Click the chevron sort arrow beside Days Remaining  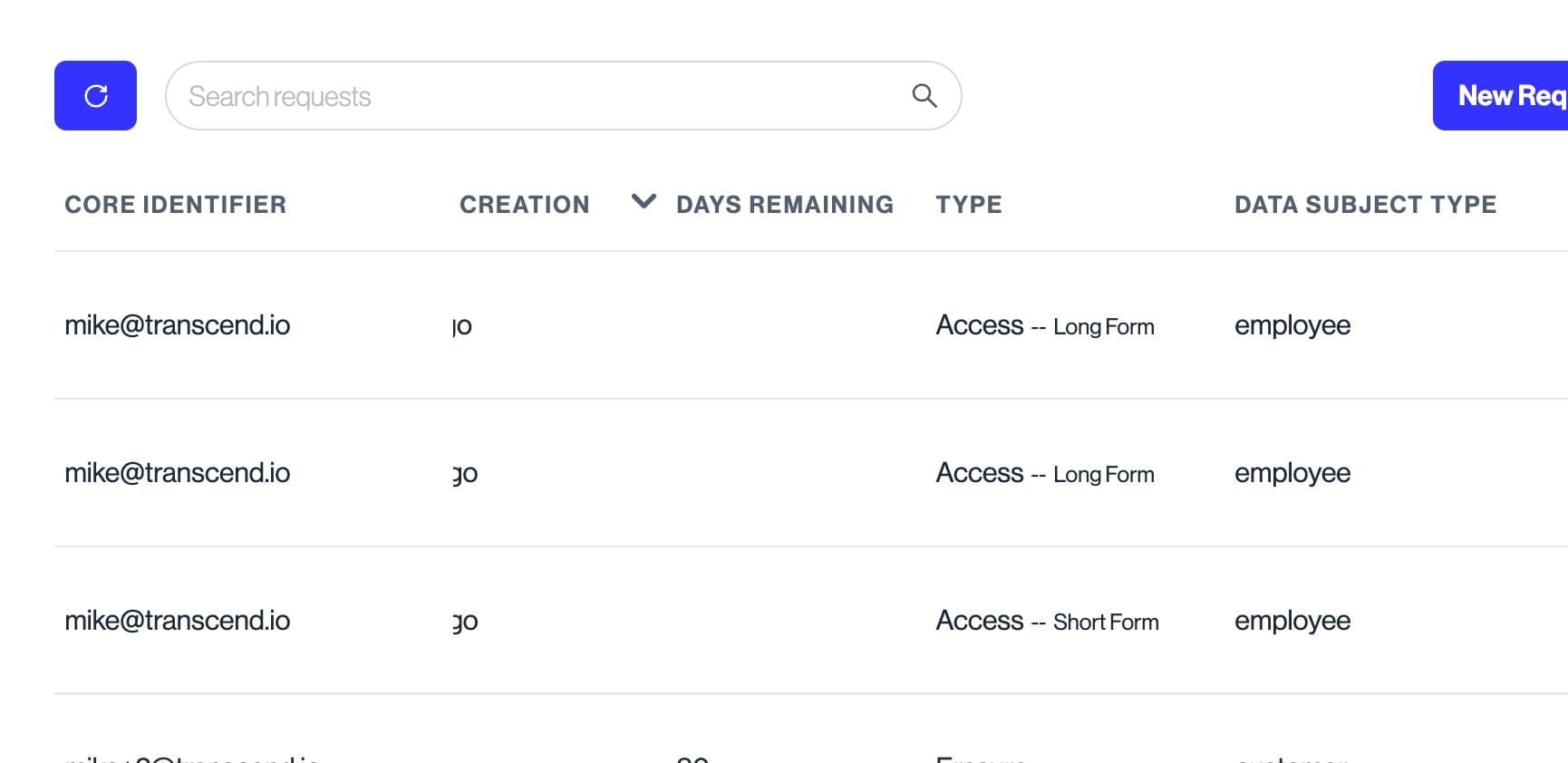[x=644, y=201]
